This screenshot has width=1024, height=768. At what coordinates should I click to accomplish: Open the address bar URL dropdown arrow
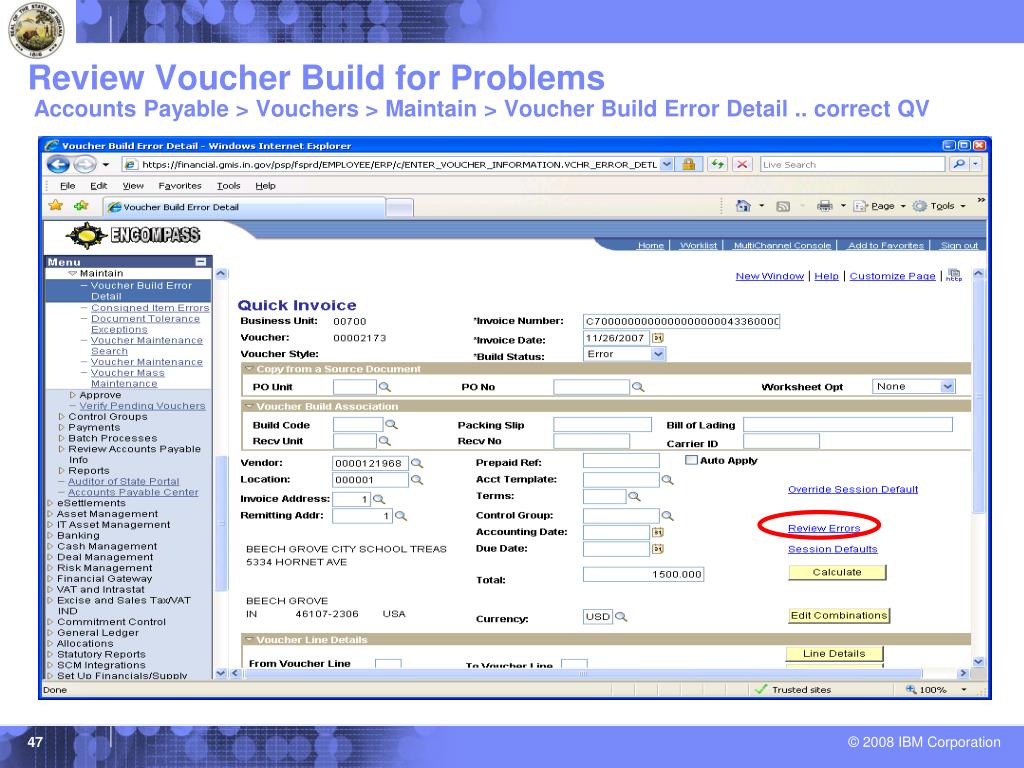tap(667, 165)
